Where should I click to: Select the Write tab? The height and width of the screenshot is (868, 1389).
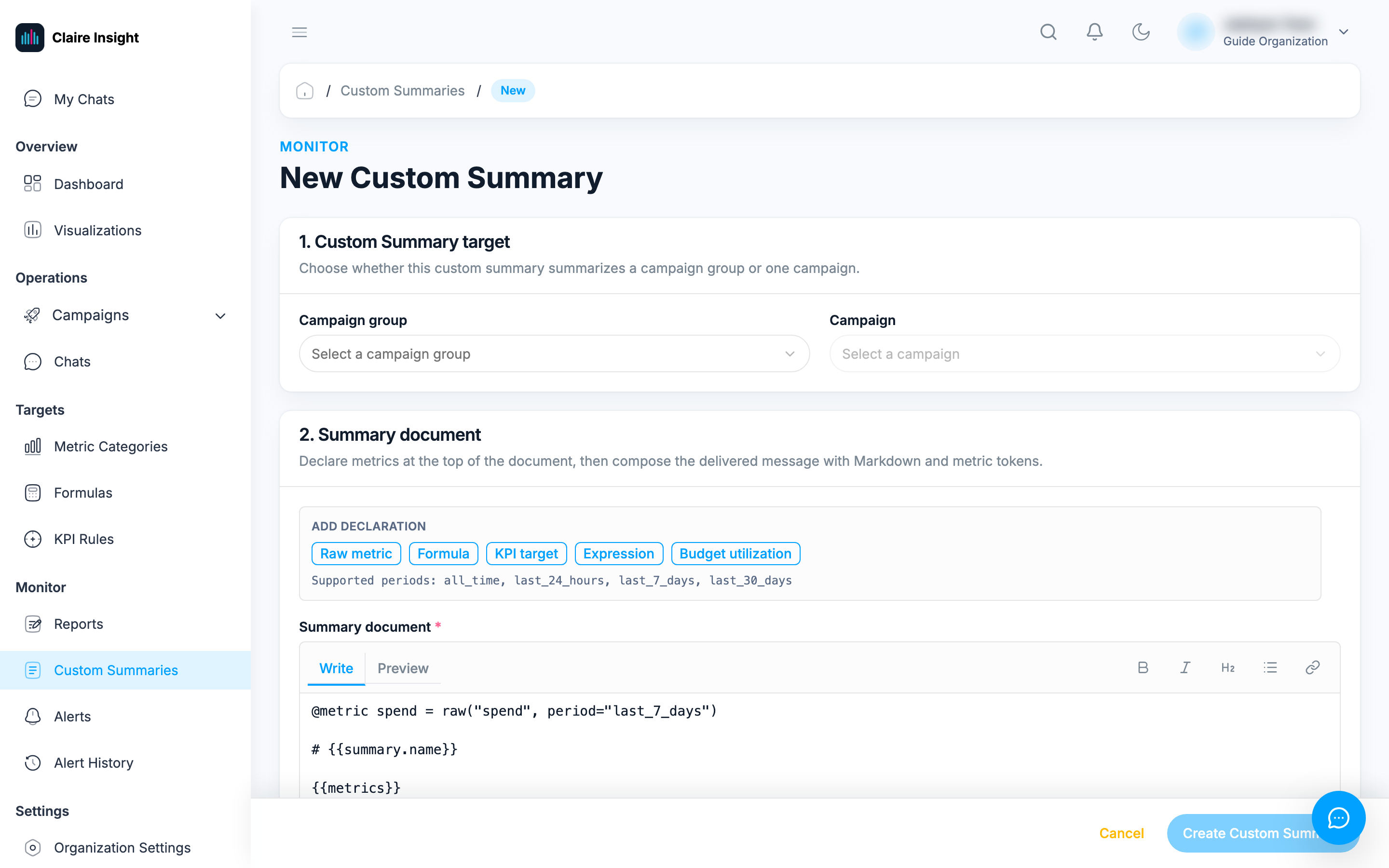[336, 668]
